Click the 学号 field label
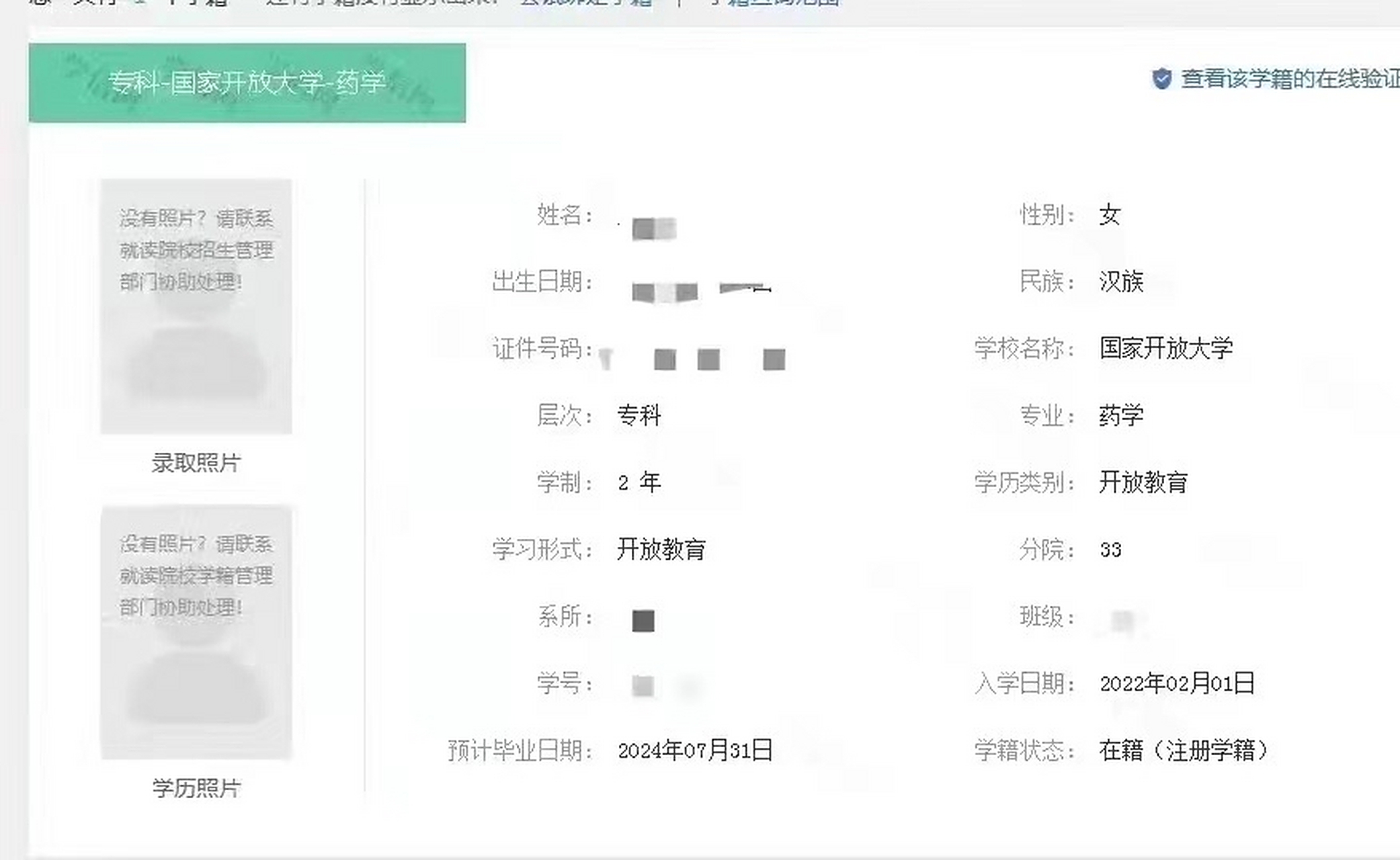The height and width of the screenshot is (860, 1400). [565, 683]
